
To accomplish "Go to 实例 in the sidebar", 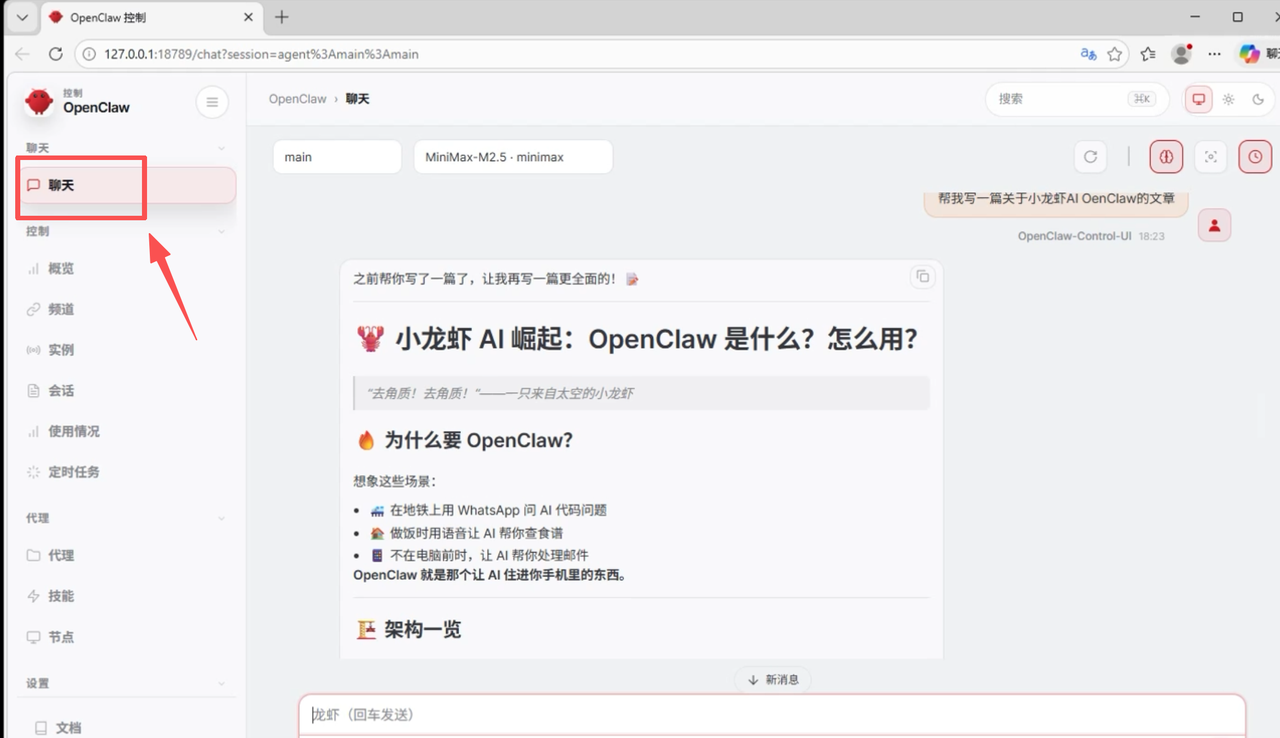I will 128,350.
